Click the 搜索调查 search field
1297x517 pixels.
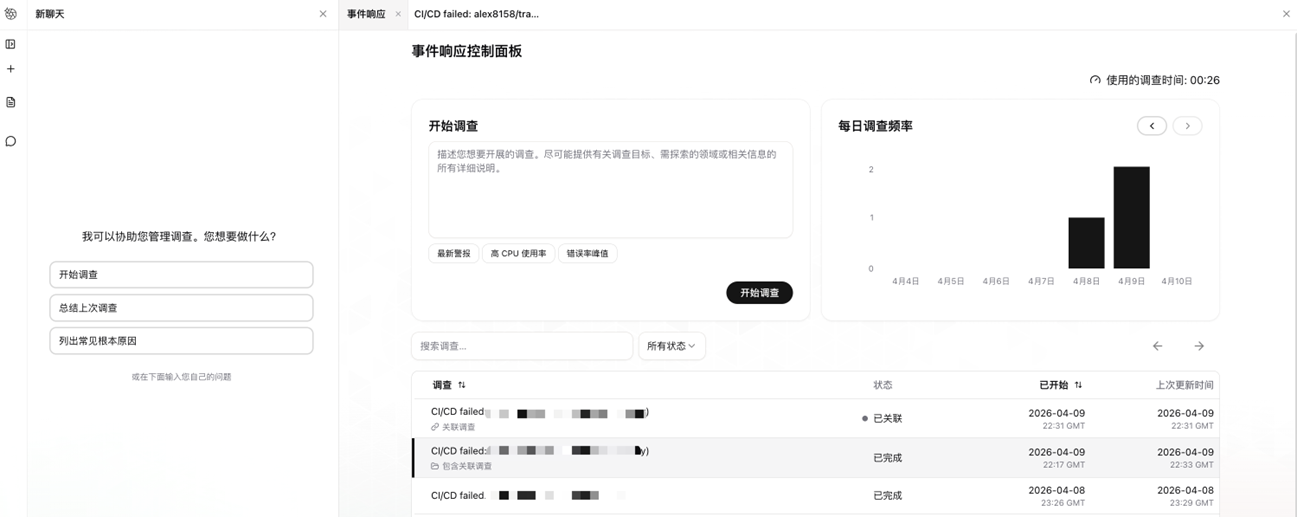[521, 346]
